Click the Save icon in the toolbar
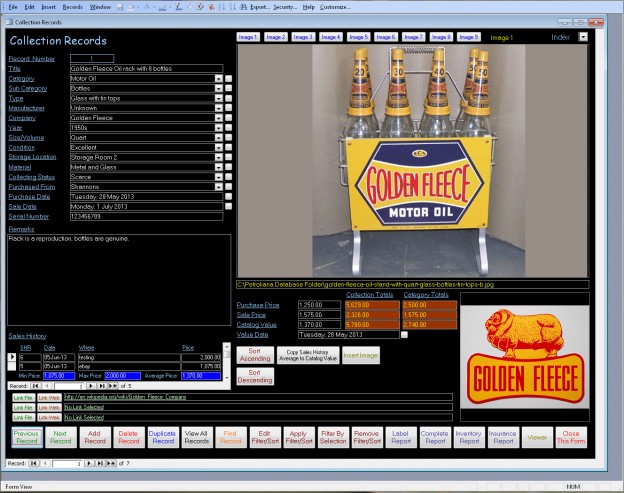624x493 pixels. [120, 7]
